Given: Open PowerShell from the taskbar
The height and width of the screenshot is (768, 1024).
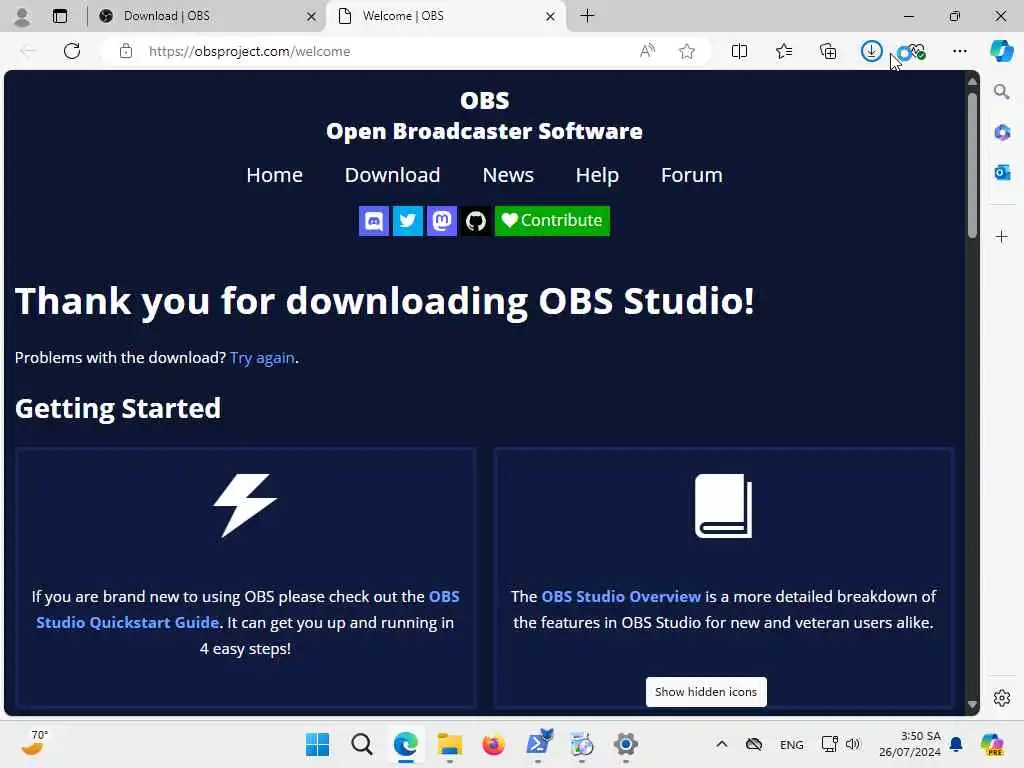Looking at the screenshot, I should click(537, 744).
